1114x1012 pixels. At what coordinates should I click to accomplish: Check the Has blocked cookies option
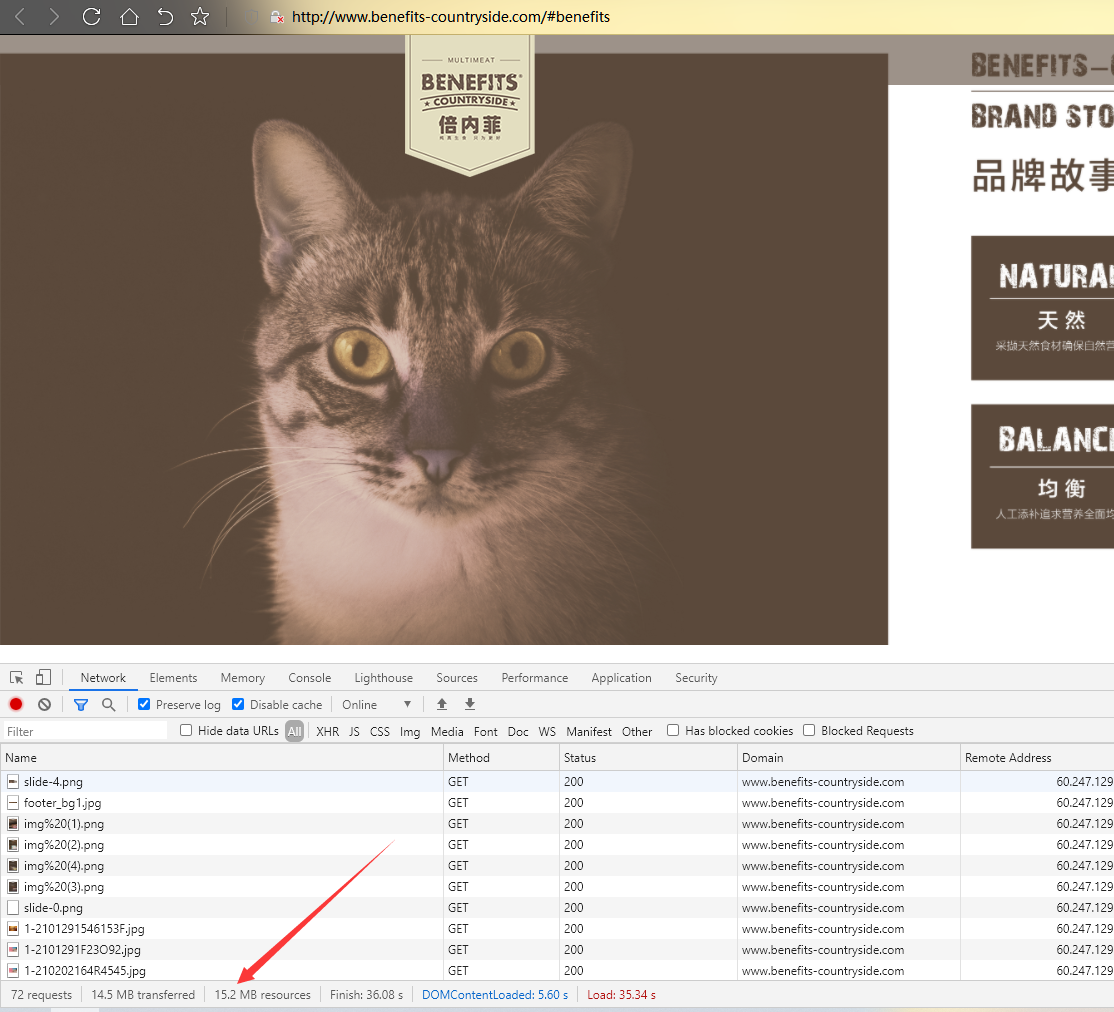click(x=673, y=730)
